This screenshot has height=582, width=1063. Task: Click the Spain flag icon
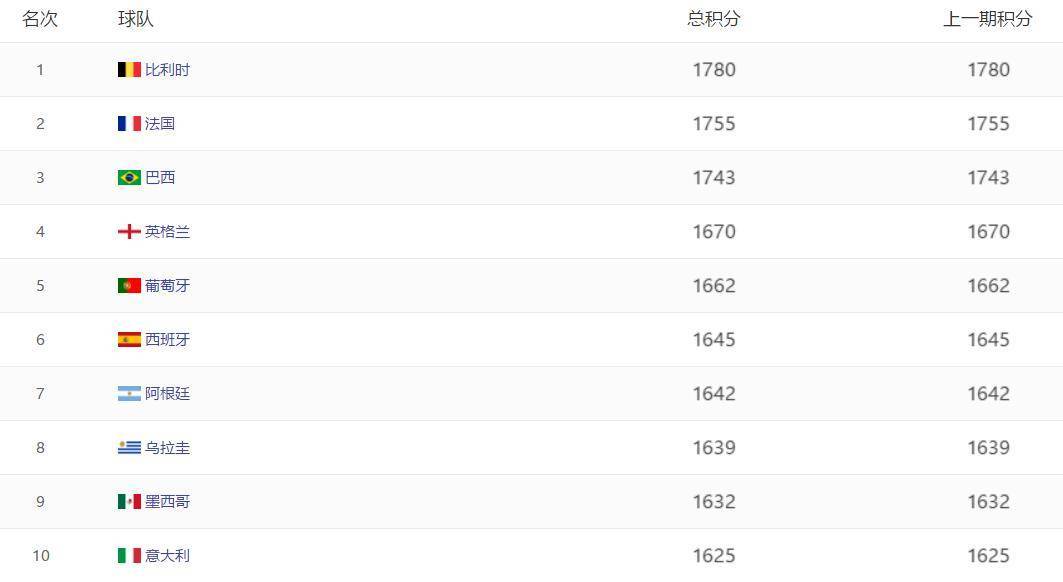point(129,340)
